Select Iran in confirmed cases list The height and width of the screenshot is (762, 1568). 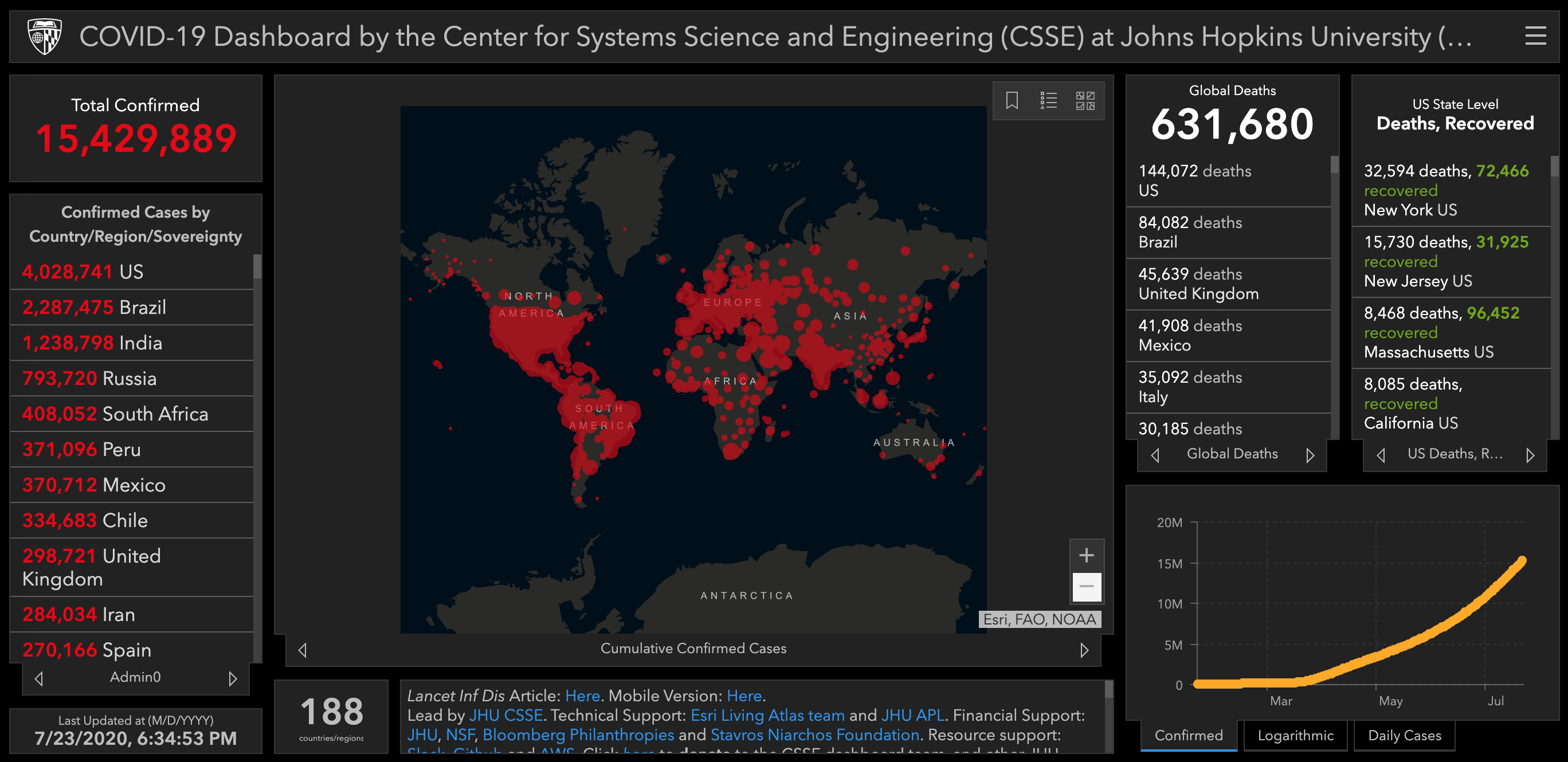(x=131, y=615)
